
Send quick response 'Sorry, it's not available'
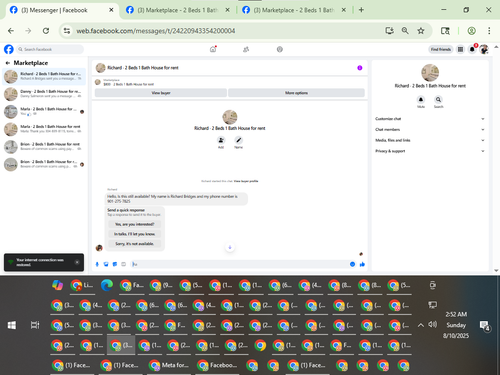pyautogui.click(x=134, y=244)
